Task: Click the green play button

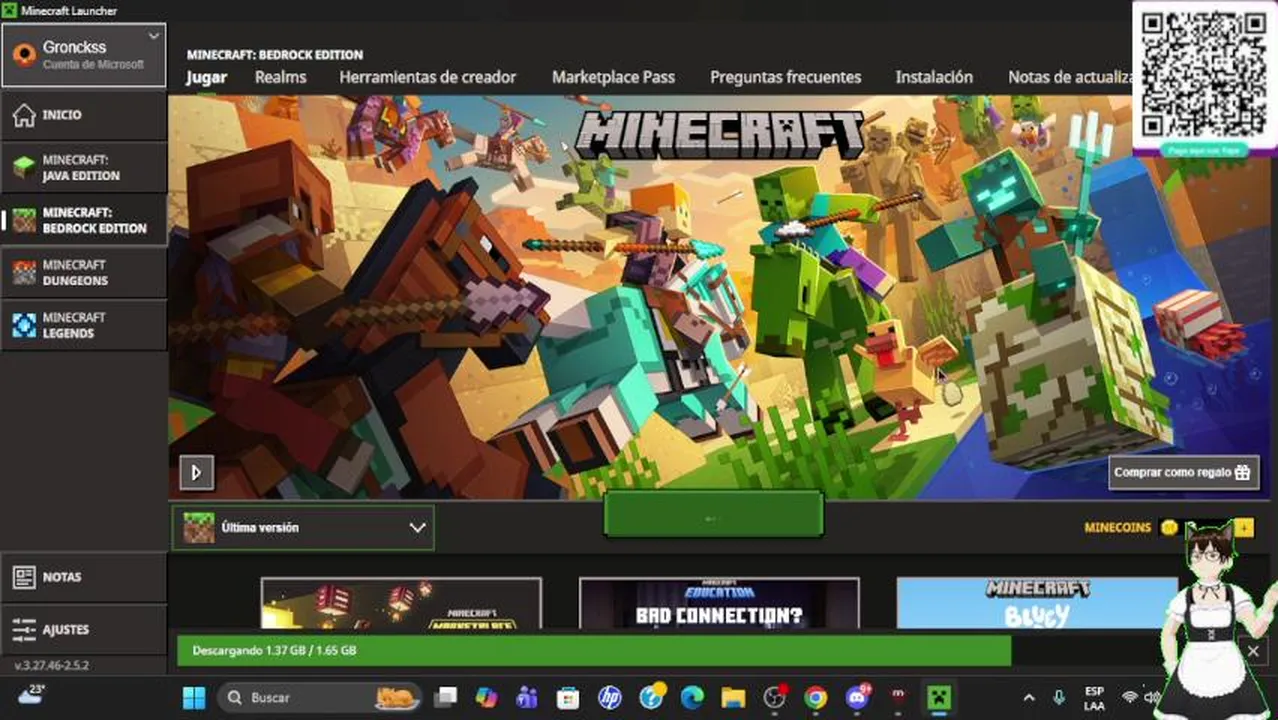Action: click(x=713, y=515)
